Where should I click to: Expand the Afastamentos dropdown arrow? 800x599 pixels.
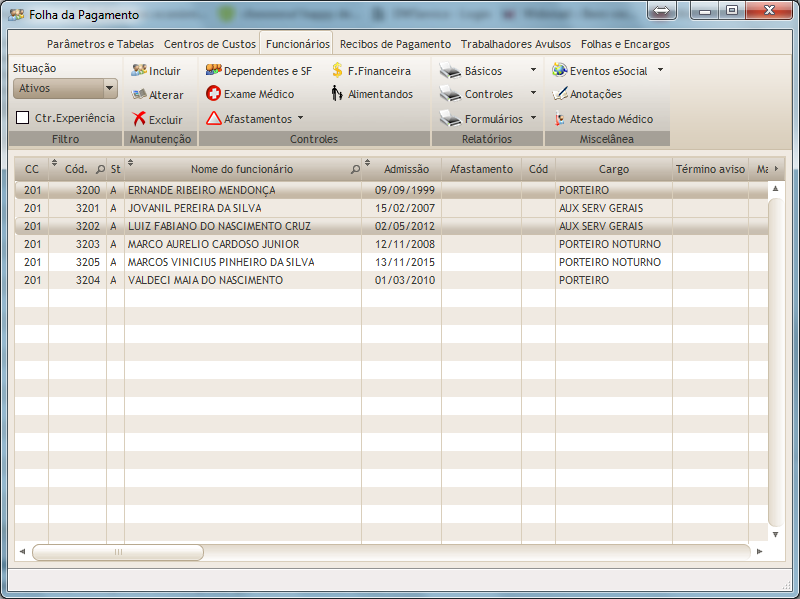301,119
